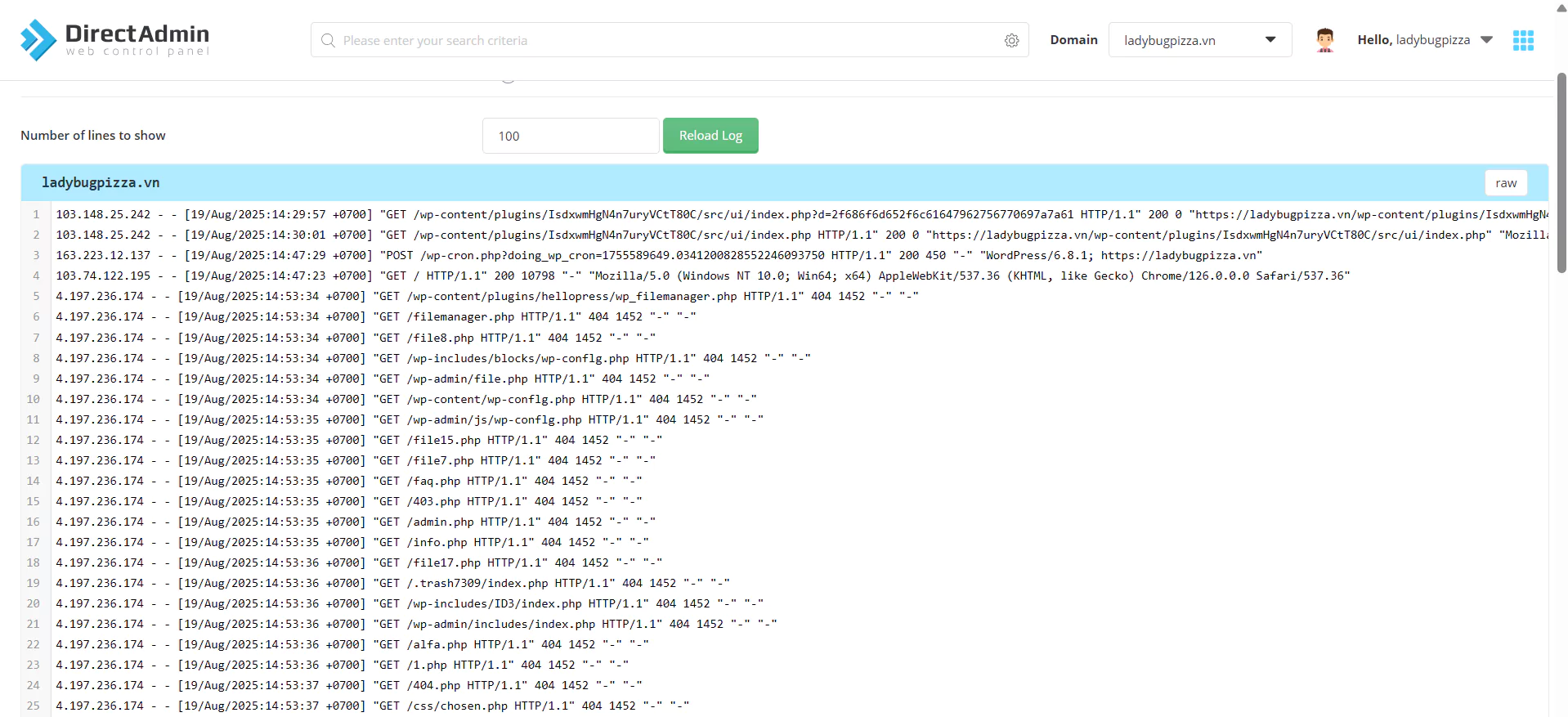This screenshot has width=1568, height=717.
Task: Switch log view to raw
Action: [x=1506, y=183]
